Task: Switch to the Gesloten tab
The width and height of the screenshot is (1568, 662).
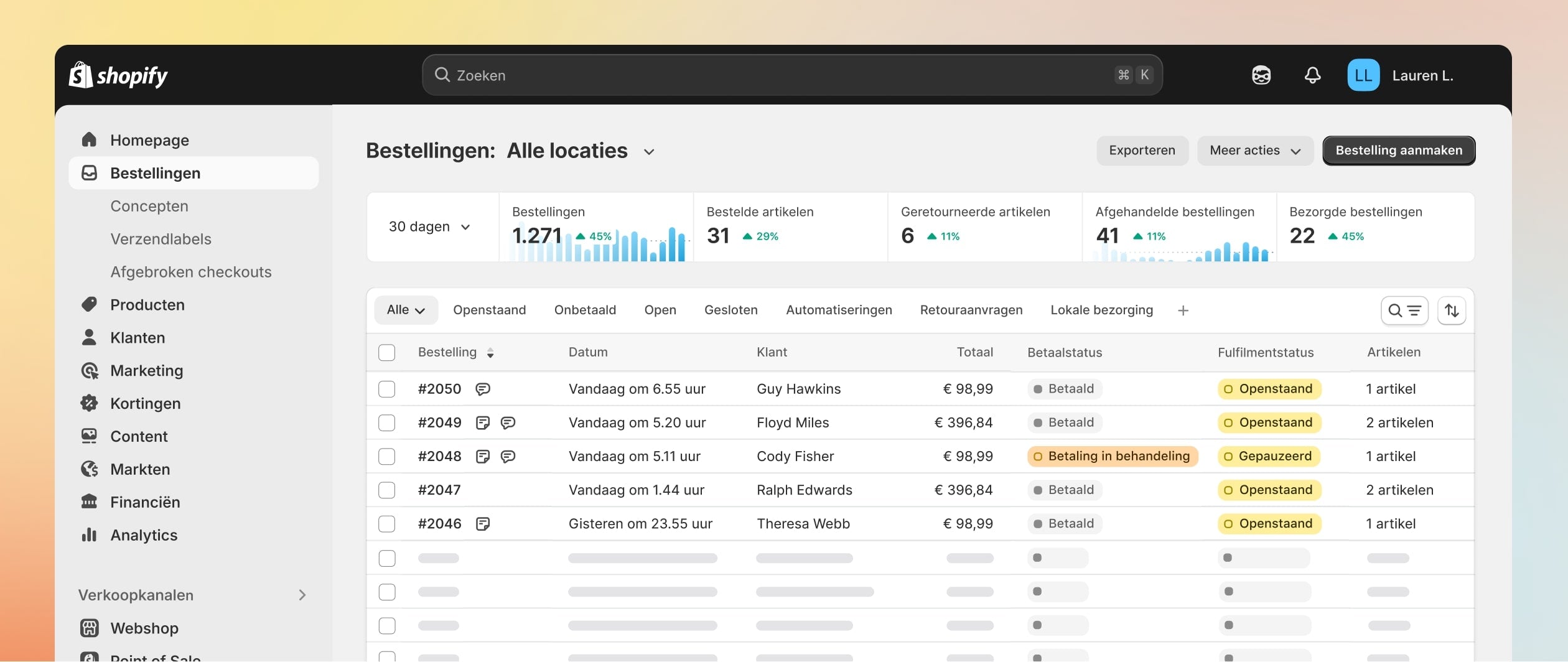Action: (x=730, y=310)
